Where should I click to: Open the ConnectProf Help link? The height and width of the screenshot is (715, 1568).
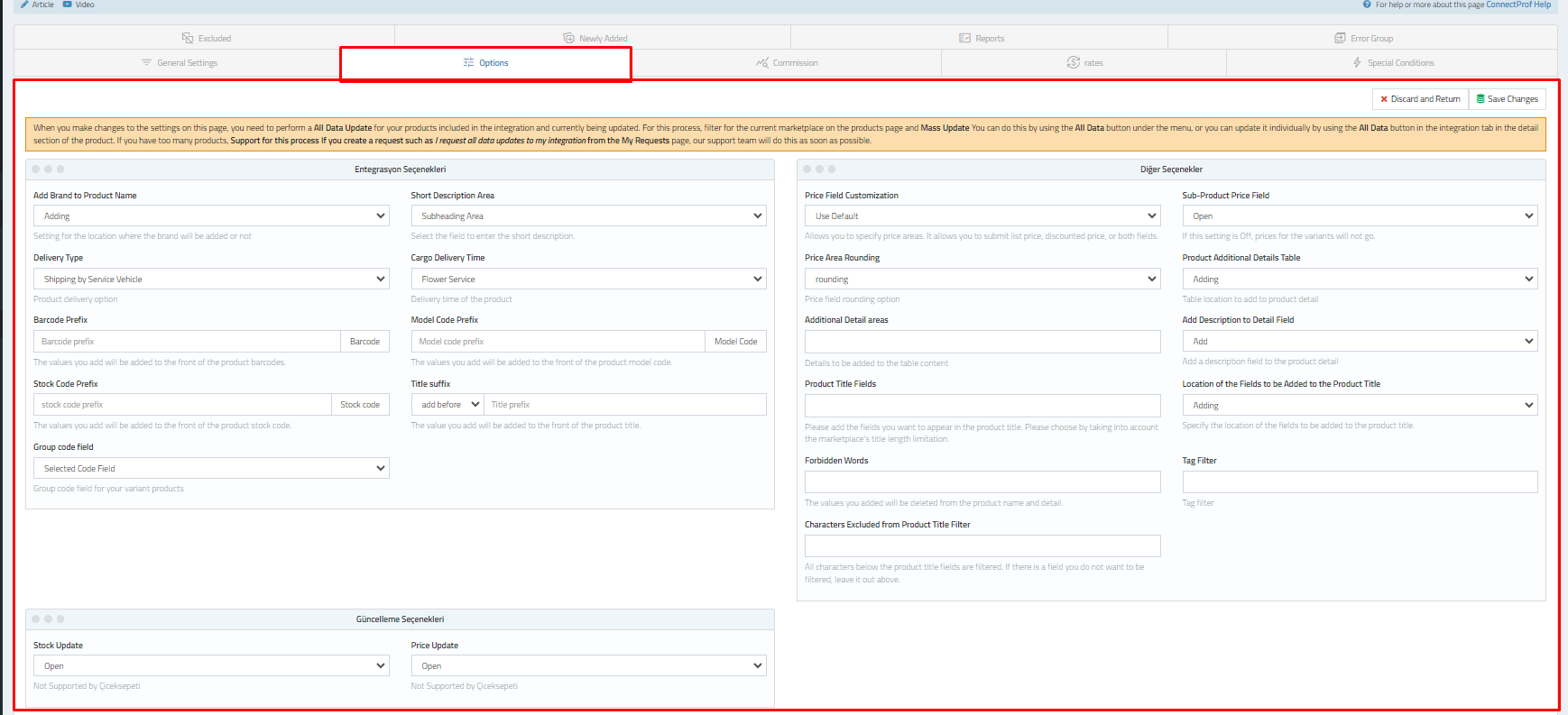click(1518, 5)
